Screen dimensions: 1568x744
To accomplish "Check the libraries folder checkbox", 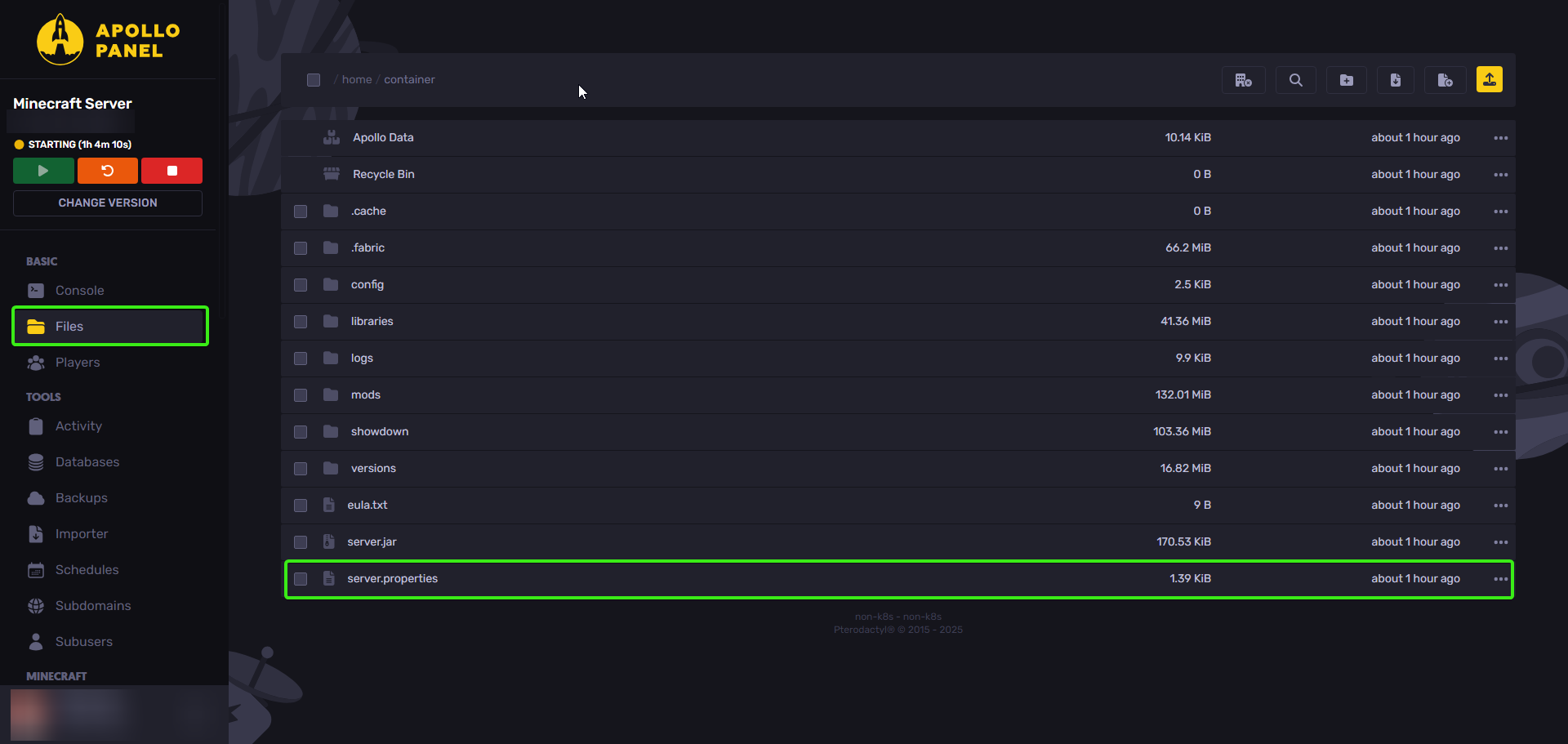I will [x=301, y=322].
